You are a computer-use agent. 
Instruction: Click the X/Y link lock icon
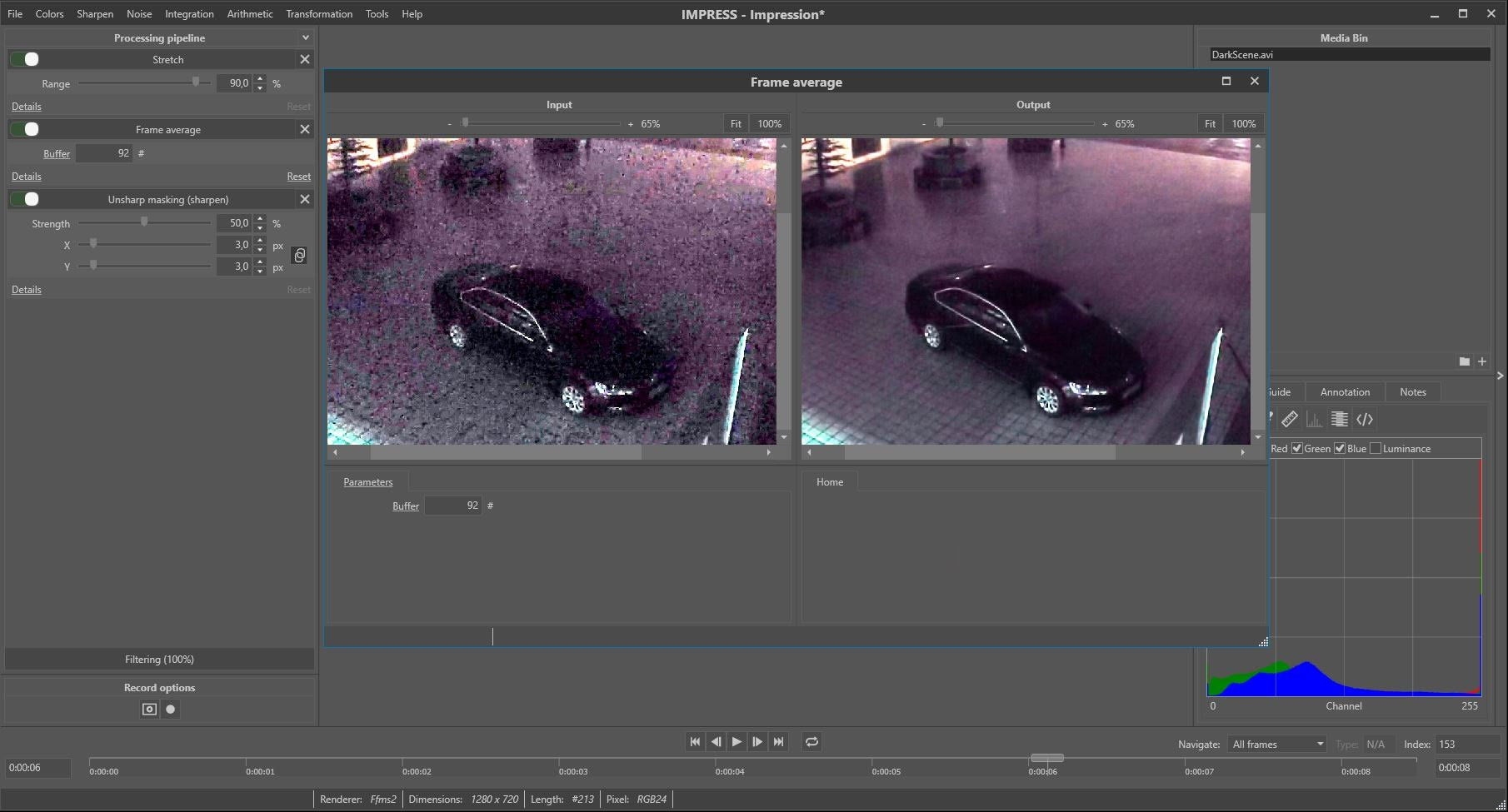point(300,256)
